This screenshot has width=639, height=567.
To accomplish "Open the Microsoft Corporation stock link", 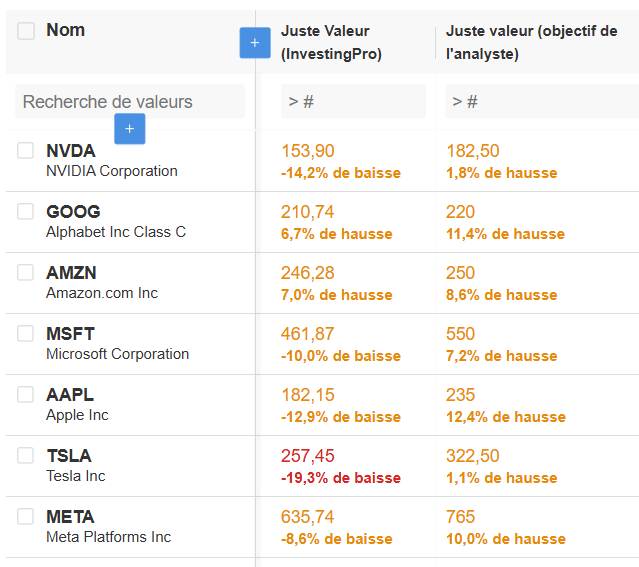I will pyautogui.click(x=117, y=354).
